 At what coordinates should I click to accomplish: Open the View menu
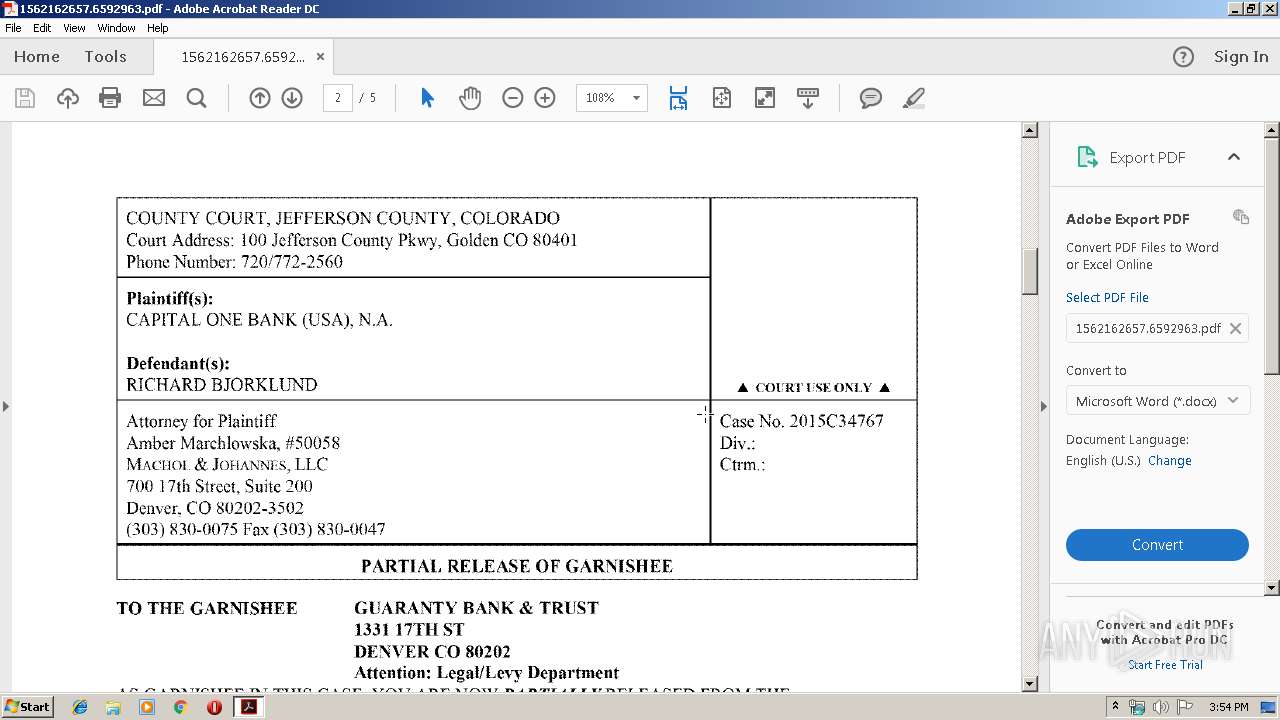point(74,28)
